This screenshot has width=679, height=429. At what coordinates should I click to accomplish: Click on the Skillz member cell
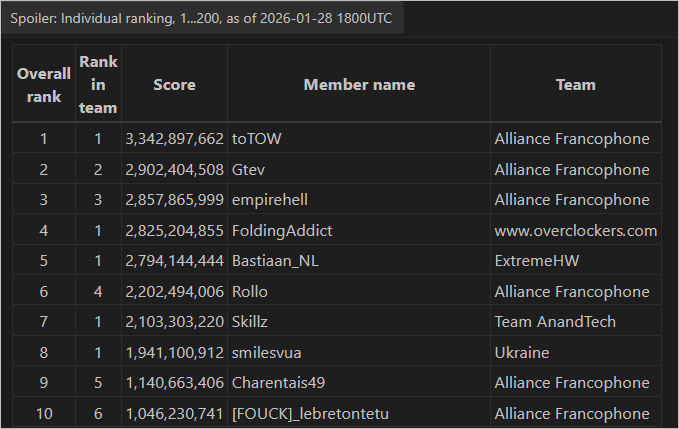(252, 322)
